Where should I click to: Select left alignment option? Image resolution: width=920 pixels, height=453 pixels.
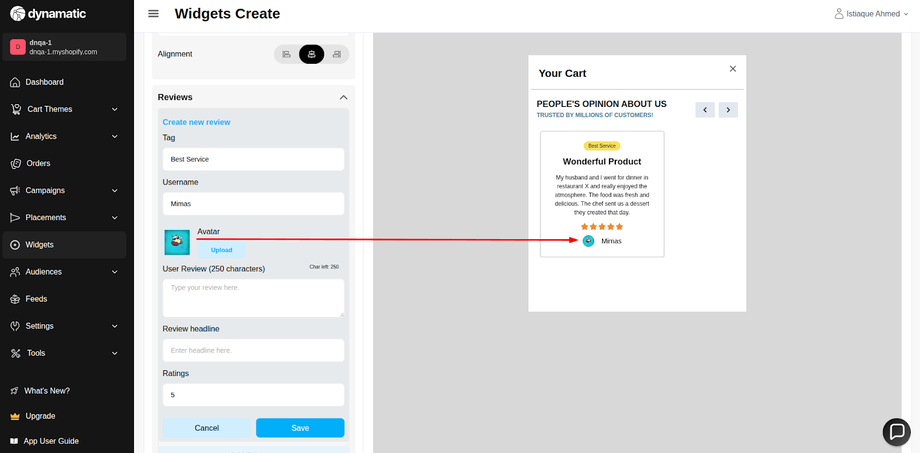tap(286, 54)
